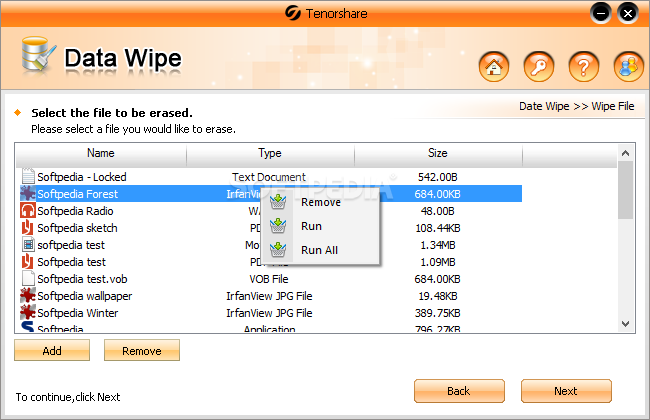Click the Remove button below the list
The image size is (650, 420).
point(142,350)
